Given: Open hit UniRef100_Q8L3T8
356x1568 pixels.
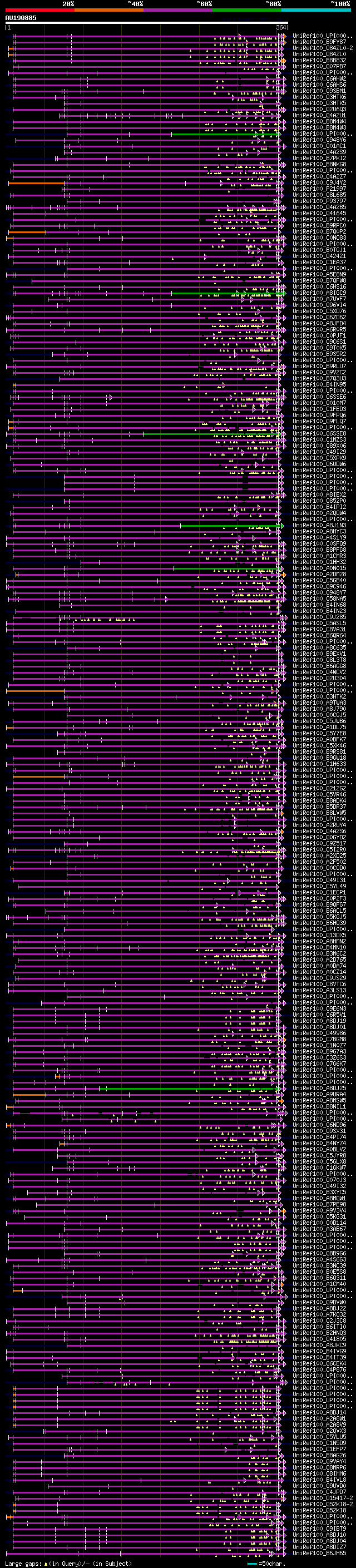Looking at the screenshot, I should [319, 660].
